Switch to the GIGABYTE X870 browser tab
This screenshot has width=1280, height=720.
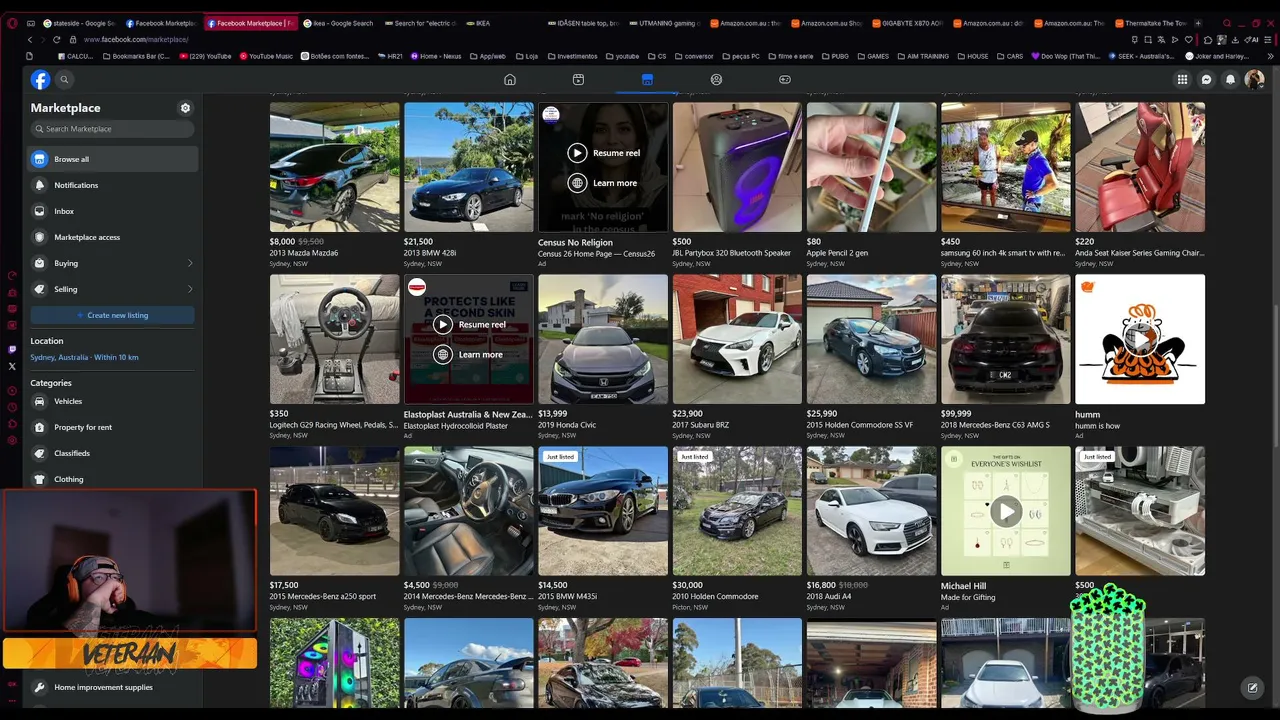(908, 23)
